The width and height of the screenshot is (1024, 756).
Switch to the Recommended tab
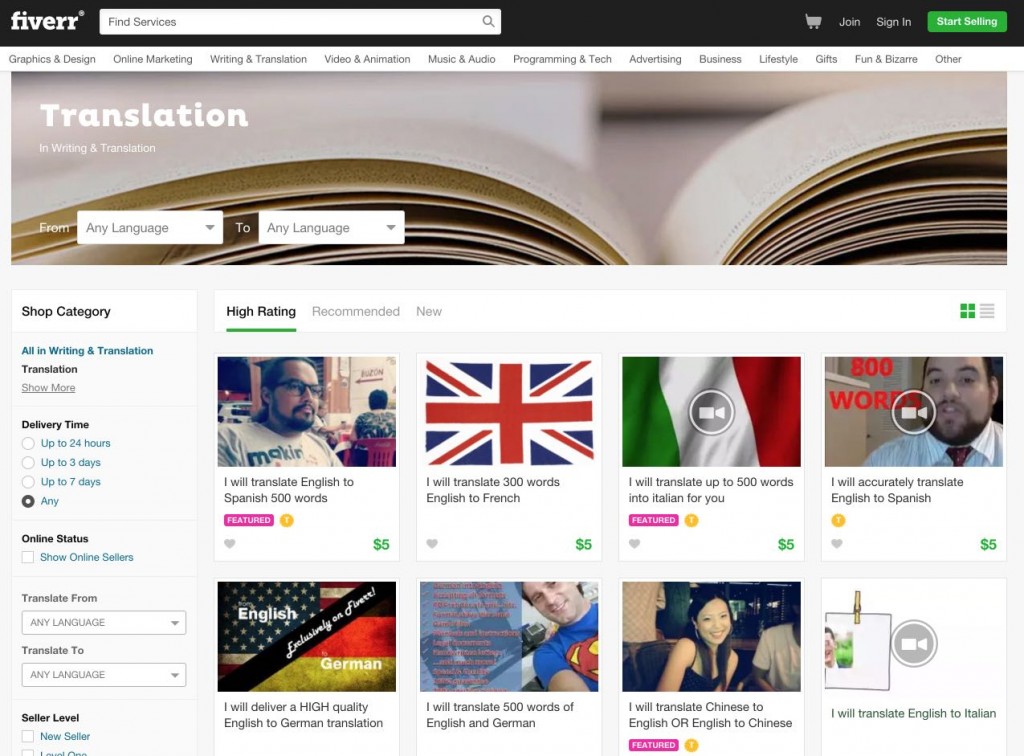tap(356, 311)
